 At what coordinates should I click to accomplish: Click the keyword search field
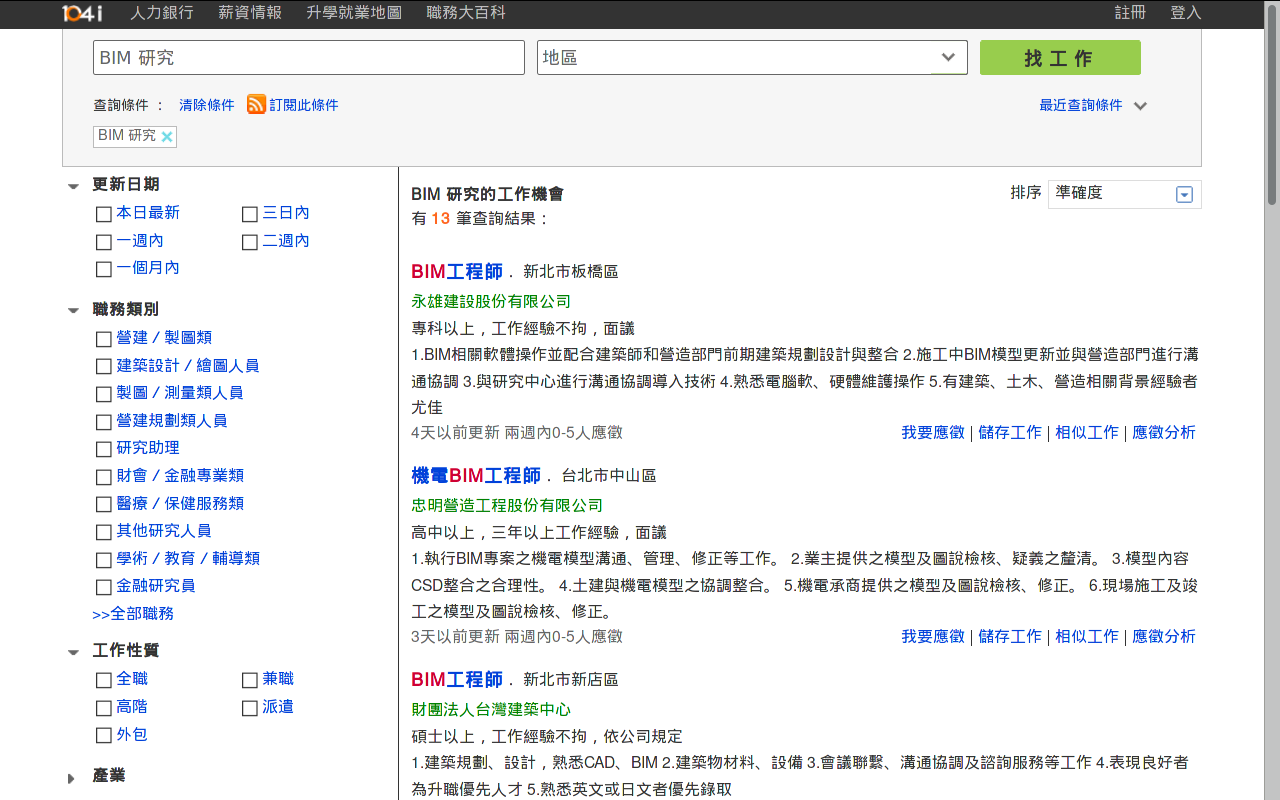309,57
